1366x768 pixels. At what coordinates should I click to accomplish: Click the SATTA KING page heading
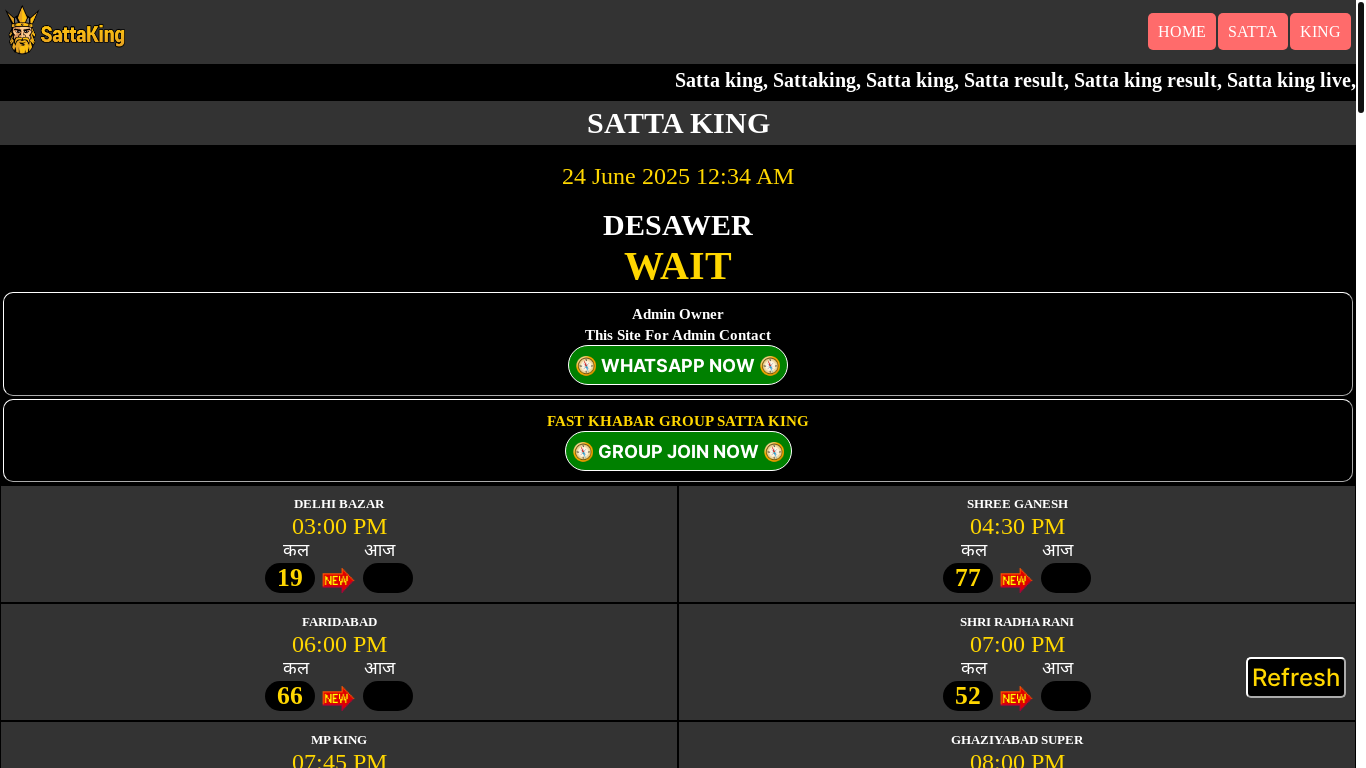pyautogui.click(x=678, y=123)
